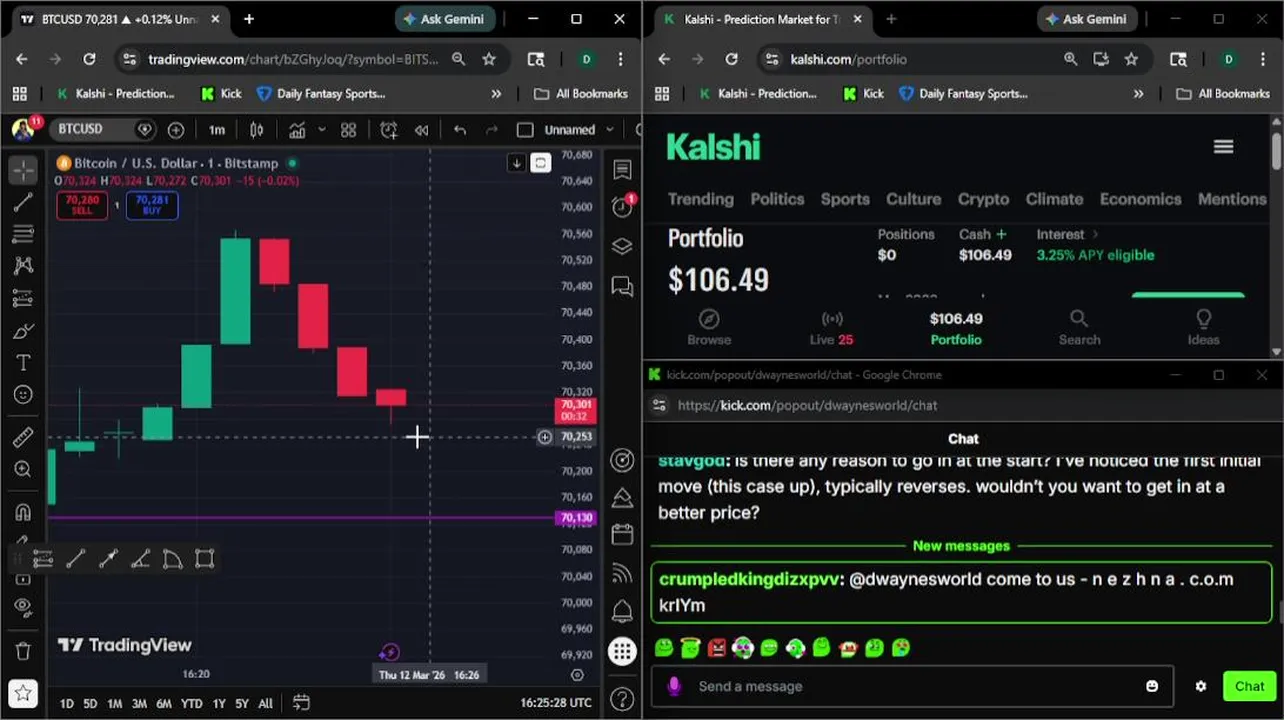Image resolution: width=1284 pixels, height=720 pixels.
Task: Remove drawings with trash icon
Action: pyautogui.click(x=23, y=651)
